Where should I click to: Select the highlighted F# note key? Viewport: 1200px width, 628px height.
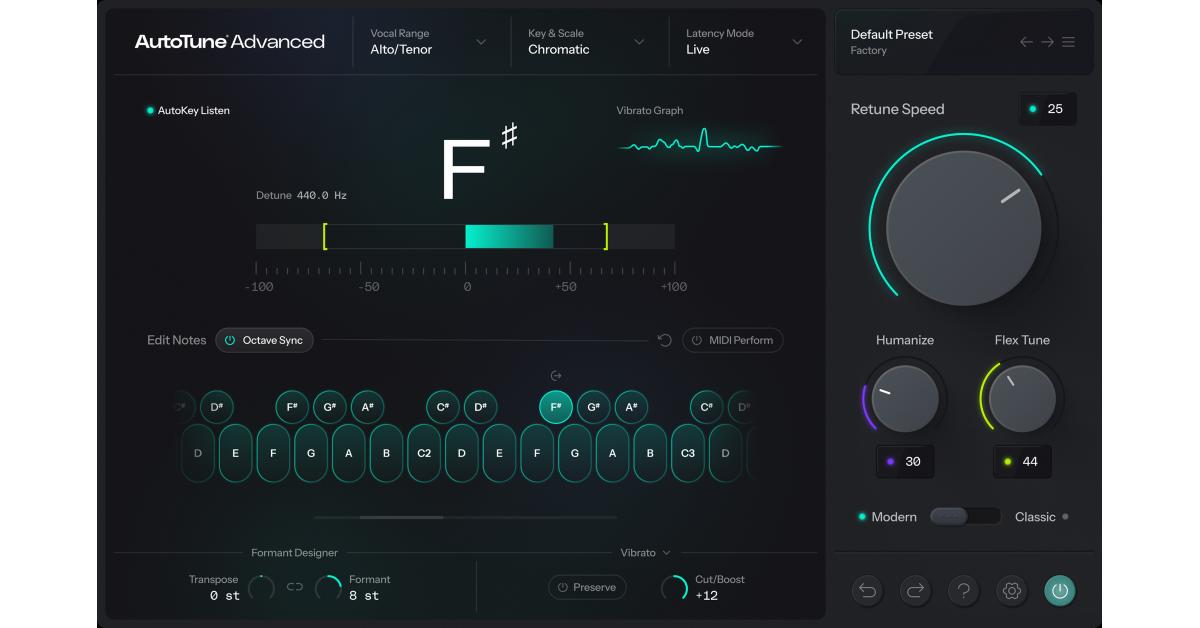tap(556, 407)
